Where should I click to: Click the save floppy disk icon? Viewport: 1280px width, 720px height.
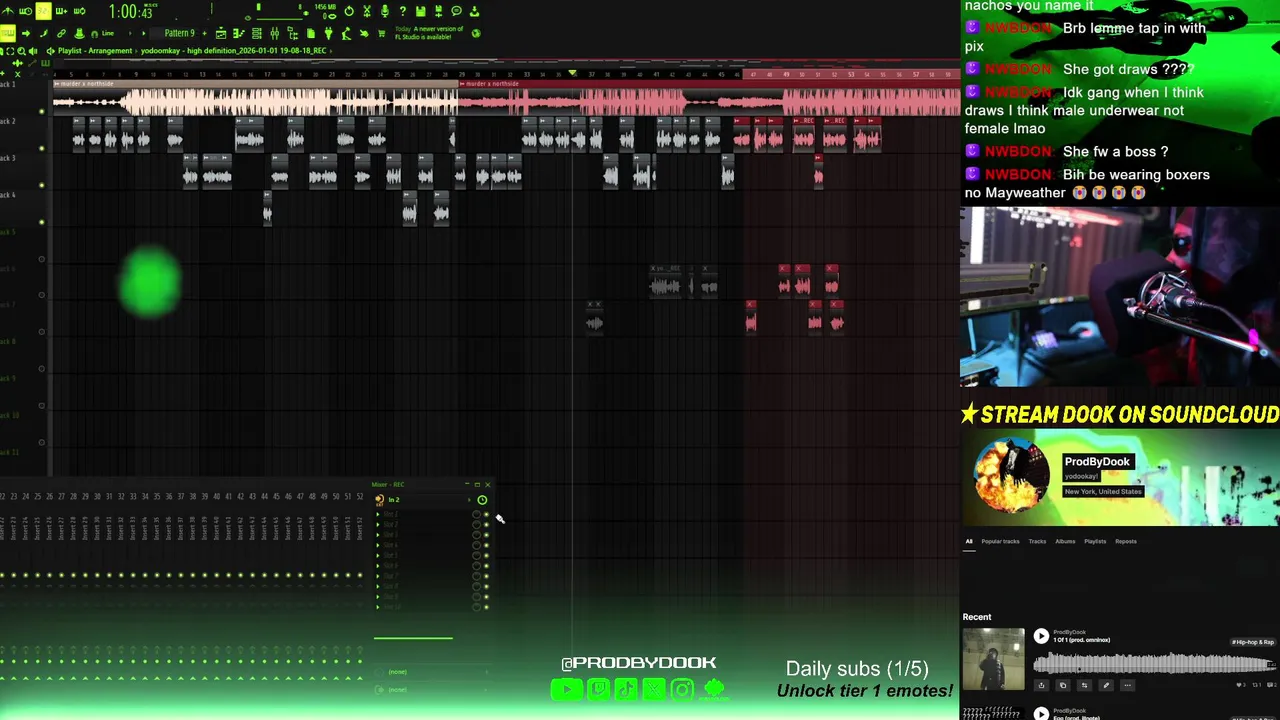(x=421, y=11)
